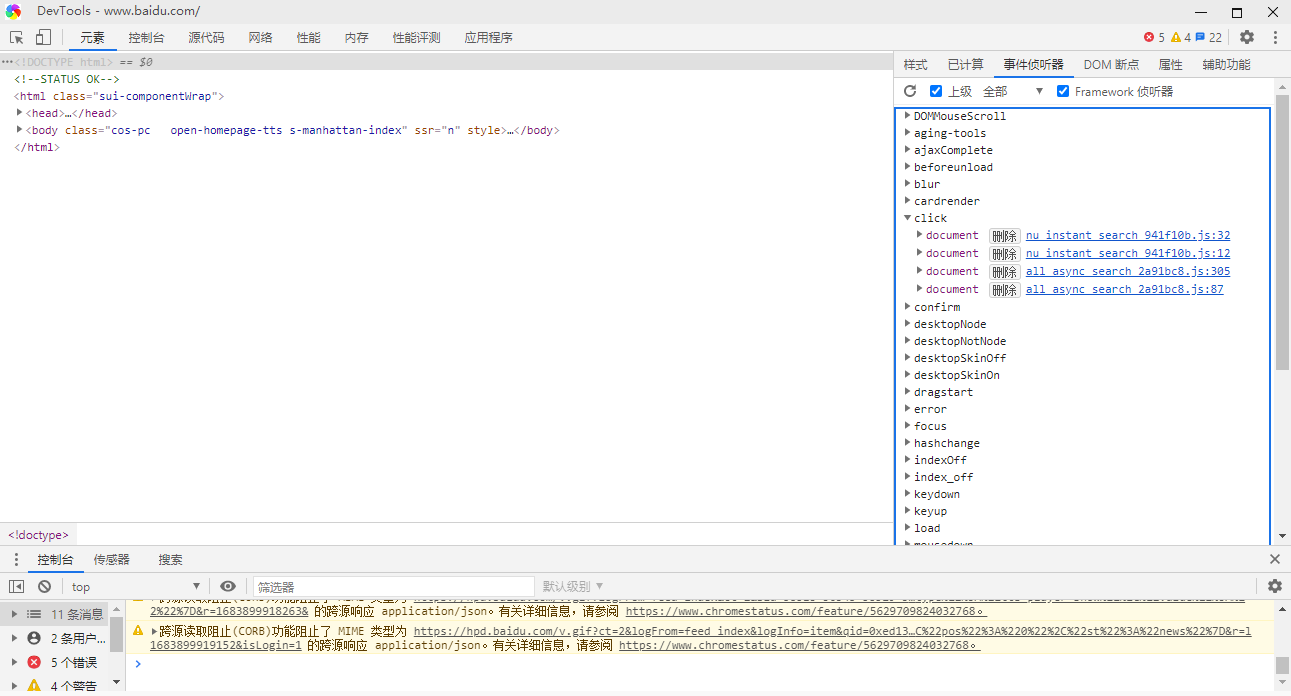
Task: Click the console sidebar scroll down arrow
Action: (x=117, y=682)
